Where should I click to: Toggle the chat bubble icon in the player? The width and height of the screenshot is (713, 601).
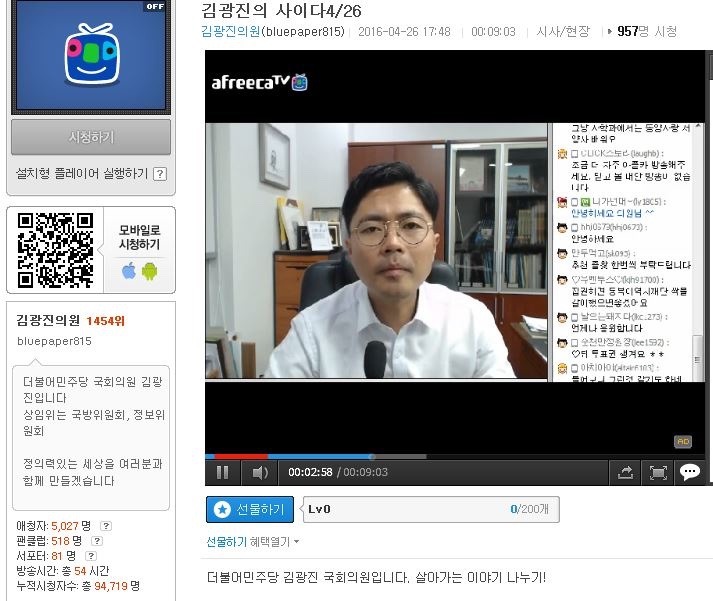point(689,472)
